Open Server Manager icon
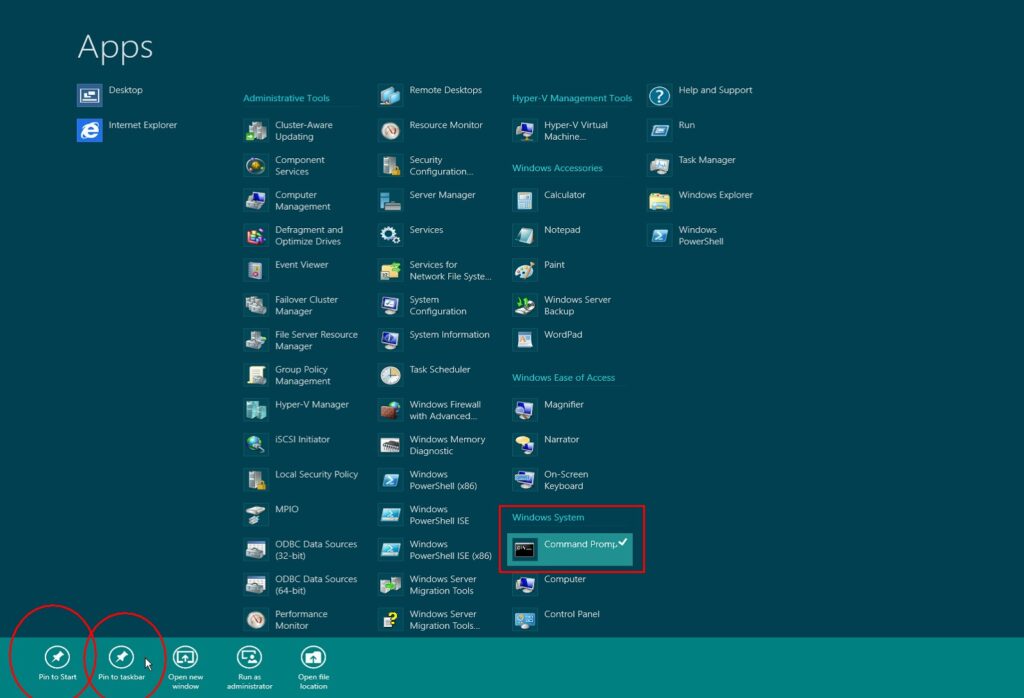 point(391,200)
